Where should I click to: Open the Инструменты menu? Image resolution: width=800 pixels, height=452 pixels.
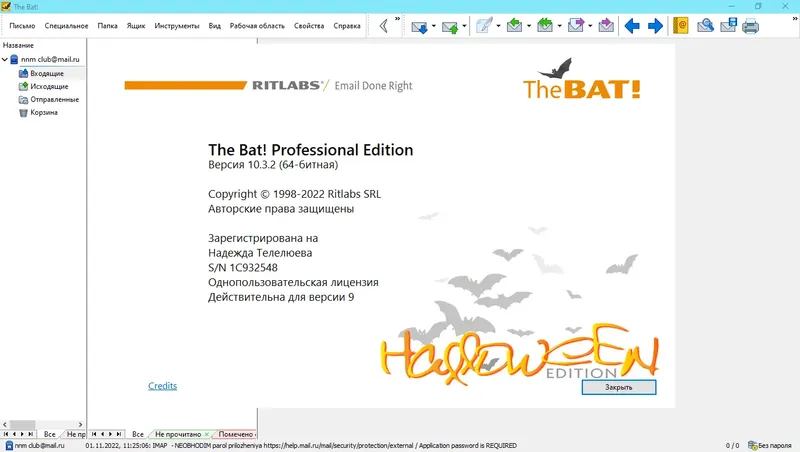pos(177,26)
